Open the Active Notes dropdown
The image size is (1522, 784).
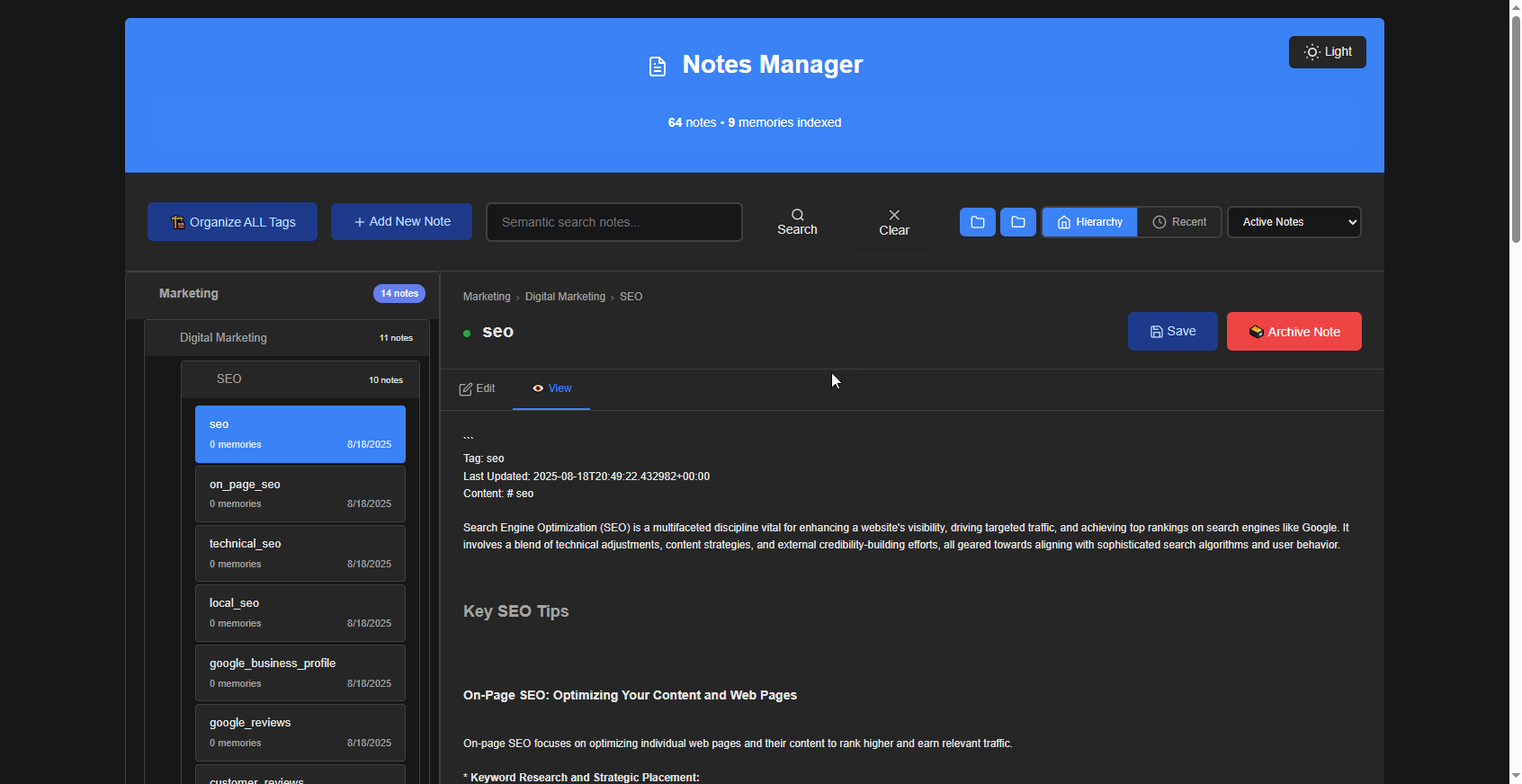1294,222
